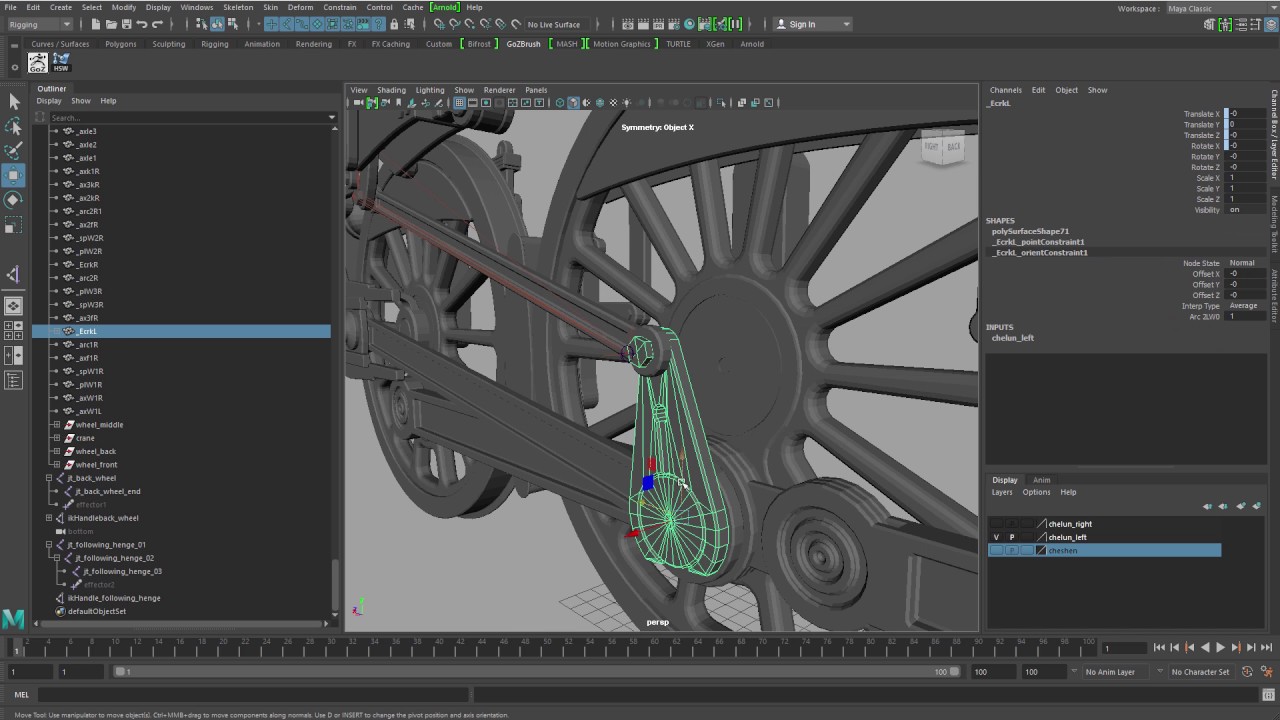Click the Create new layer icon

coord(1241,506)
